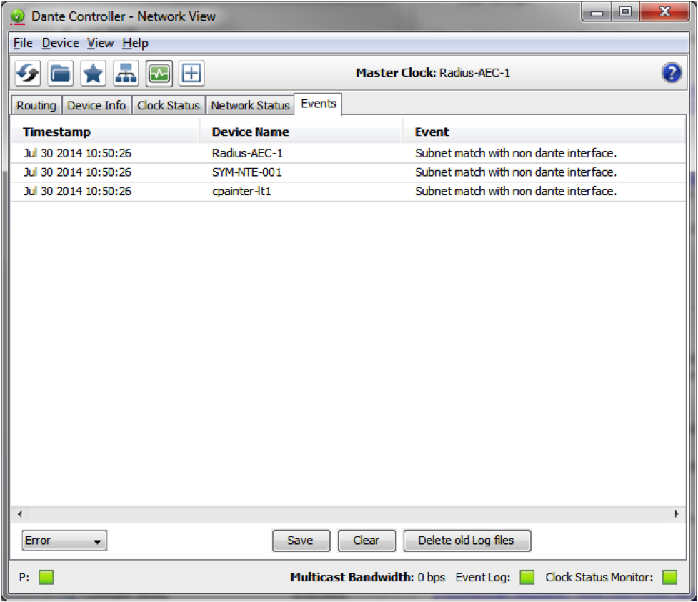Open the Load Preset folder icon
The width and height of the screenshot is (698, 602).
pos(61,73)
